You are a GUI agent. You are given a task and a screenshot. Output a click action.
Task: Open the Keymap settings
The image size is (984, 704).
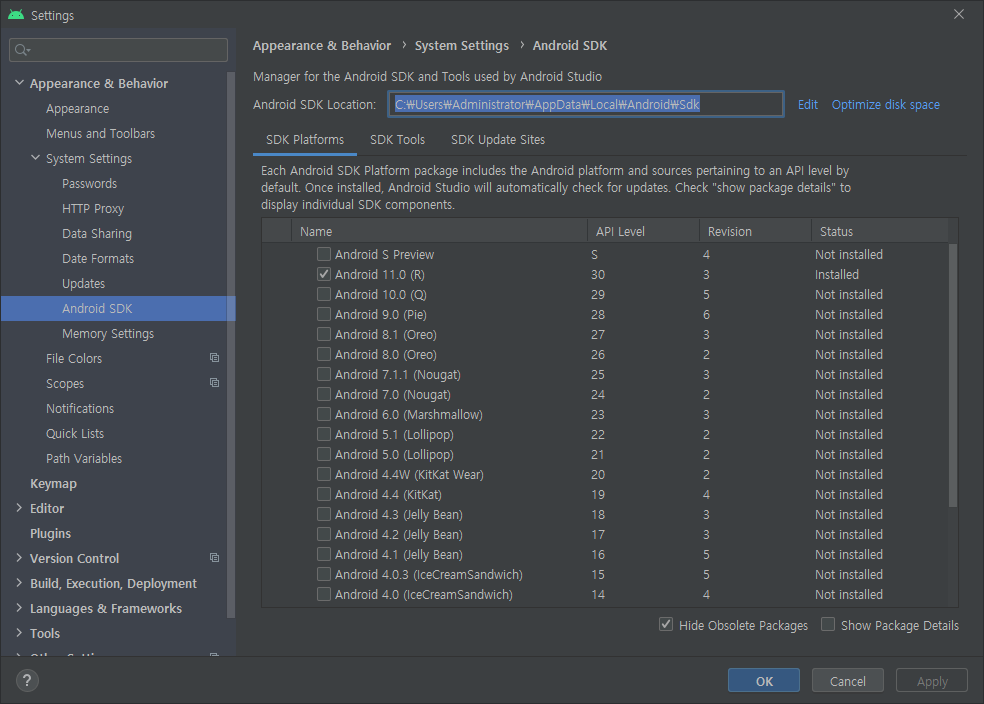coord(53,484)
